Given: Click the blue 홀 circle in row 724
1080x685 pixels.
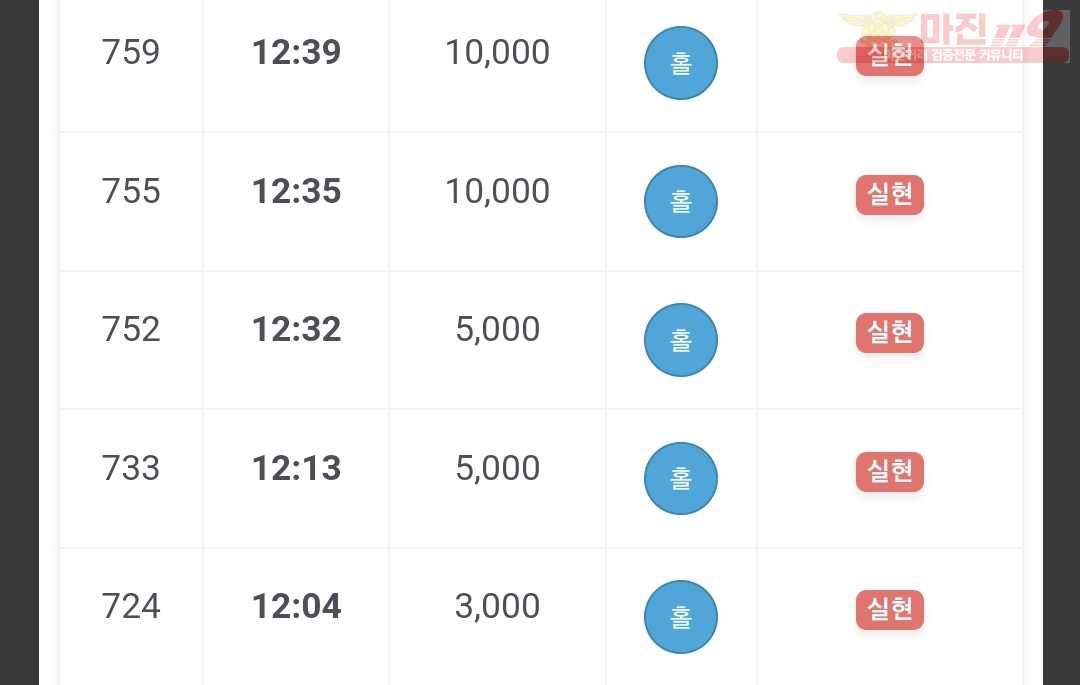Looking at the screenshot, I should 681,617.
